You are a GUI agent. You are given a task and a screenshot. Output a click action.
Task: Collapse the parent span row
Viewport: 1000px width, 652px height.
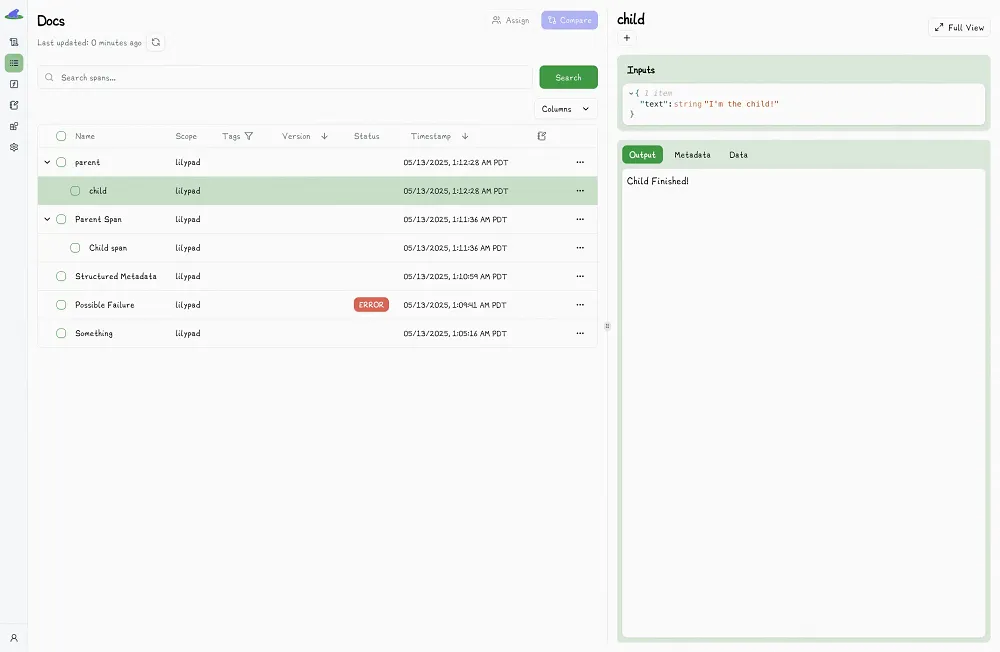point(47,162)
